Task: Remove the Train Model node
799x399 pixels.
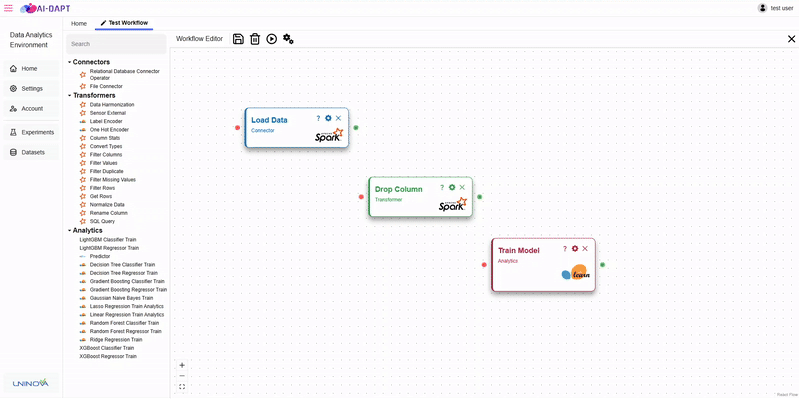Action: [x=585, y=249]
